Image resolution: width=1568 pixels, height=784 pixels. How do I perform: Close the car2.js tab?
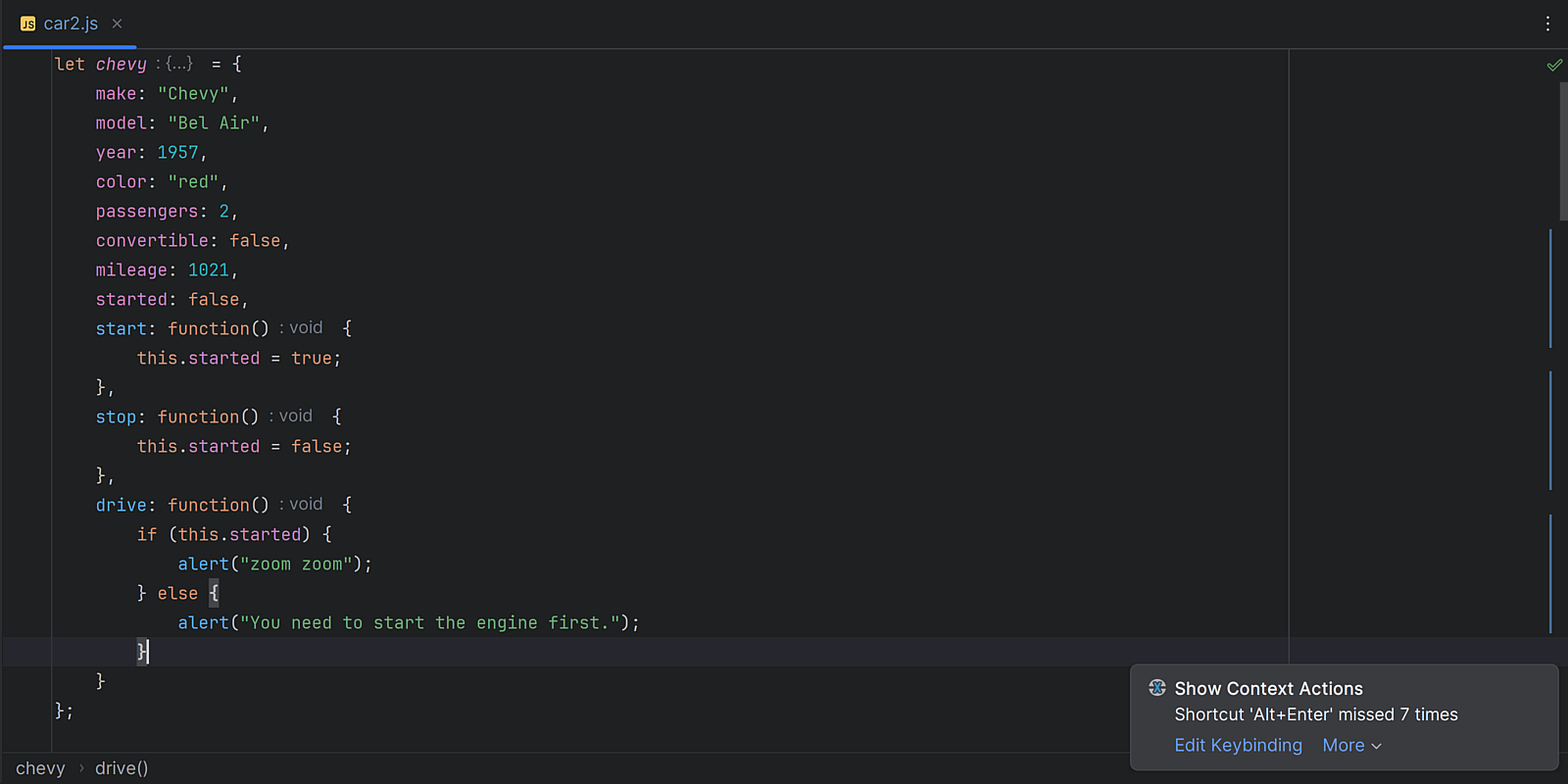point(117,24)
